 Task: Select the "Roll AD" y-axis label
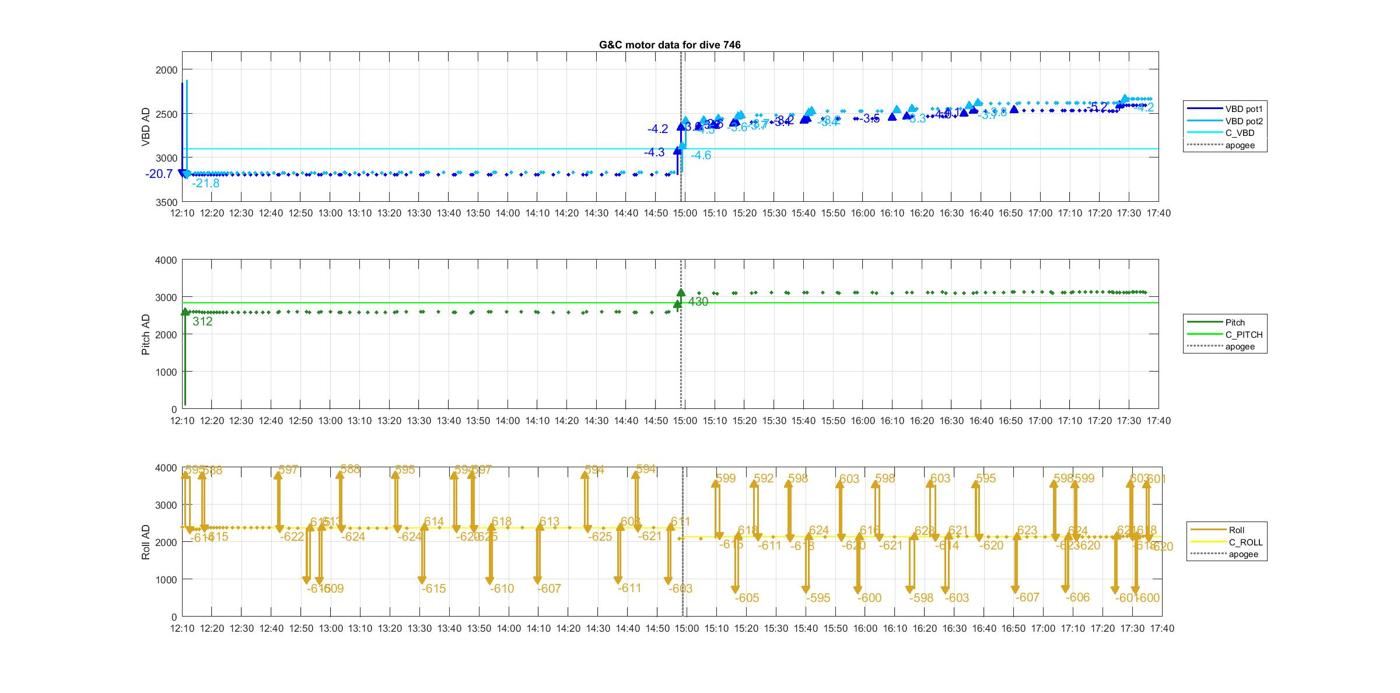[x=146, y=542]
